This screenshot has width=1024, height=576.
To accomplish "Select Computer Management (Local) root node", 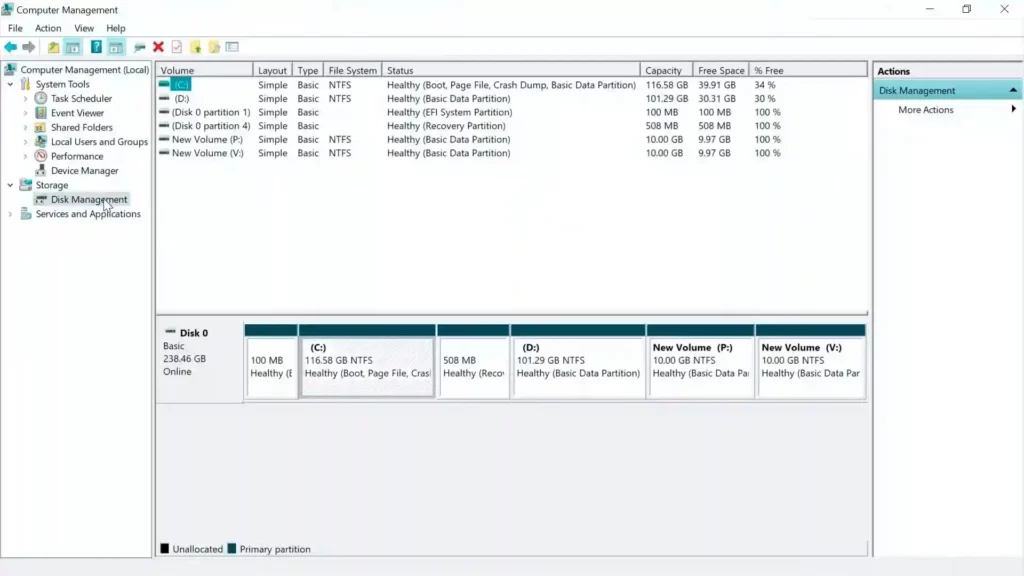I will point(84,69).
